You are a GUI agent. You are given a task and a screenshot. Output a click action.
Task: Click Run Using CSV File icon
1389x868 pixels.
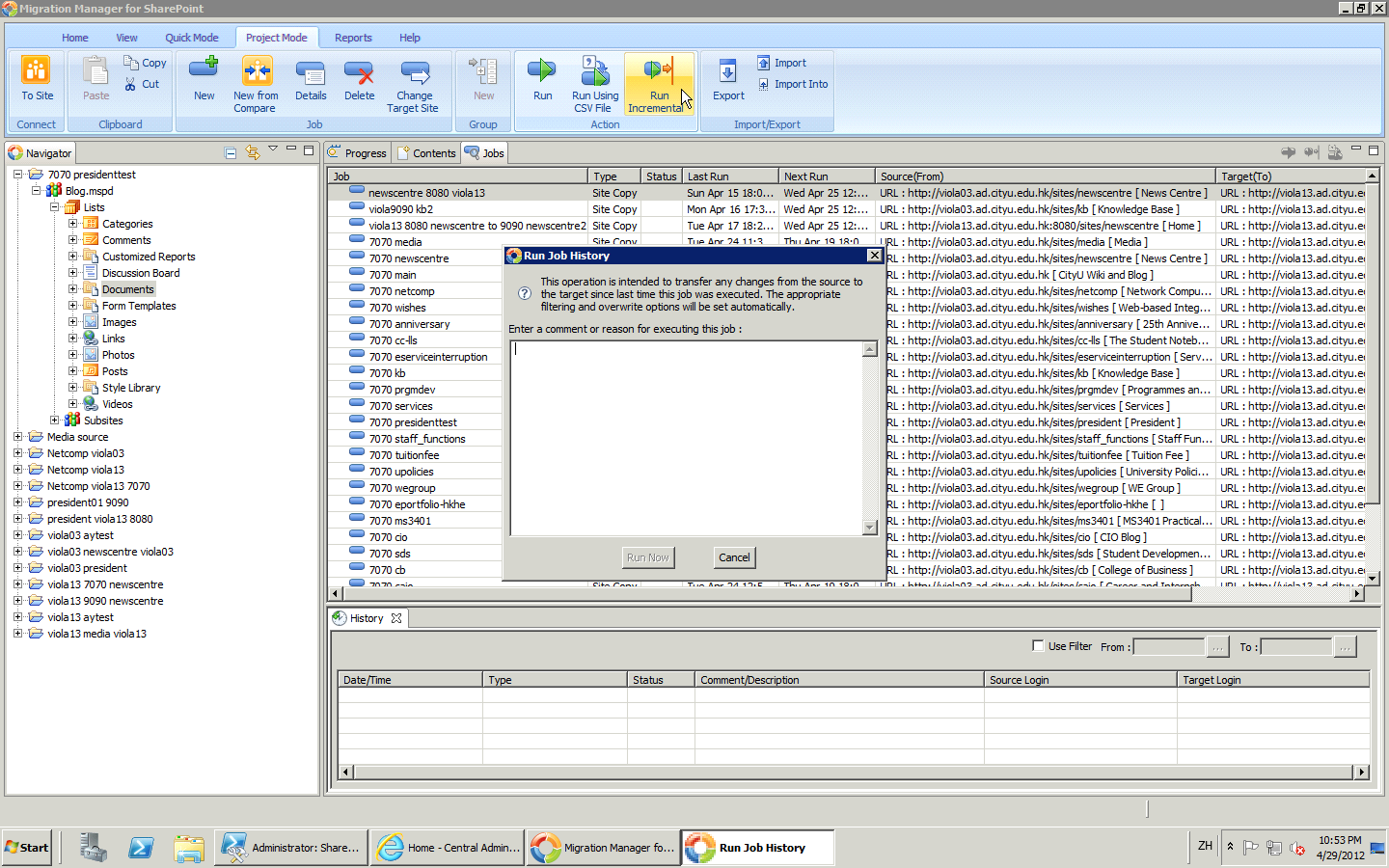point(595,70)
